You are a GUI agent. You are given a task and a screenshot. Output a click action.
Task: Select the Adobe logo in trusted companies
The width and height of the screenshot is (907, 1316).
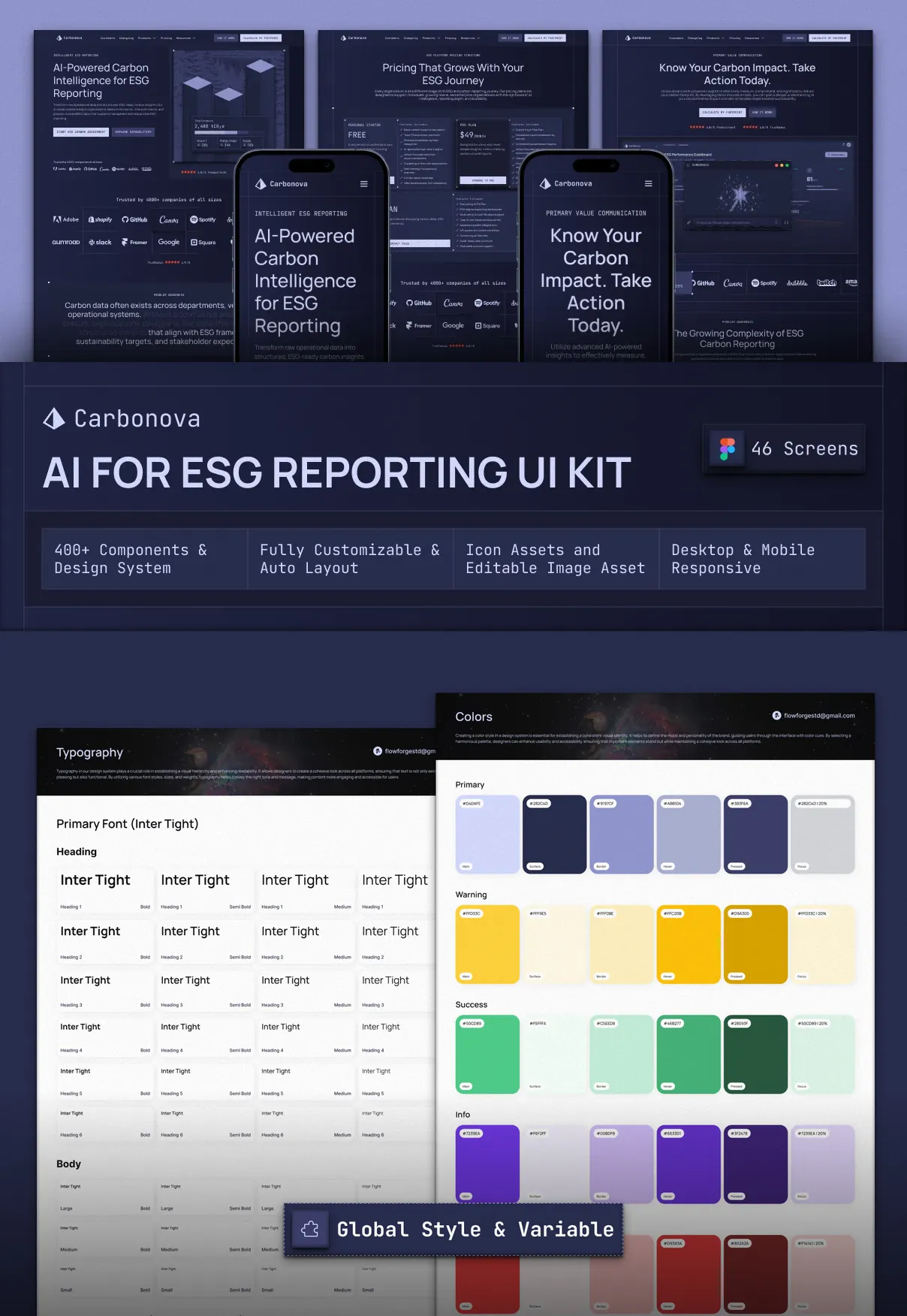pyautogui.click(x=66, y=220)
